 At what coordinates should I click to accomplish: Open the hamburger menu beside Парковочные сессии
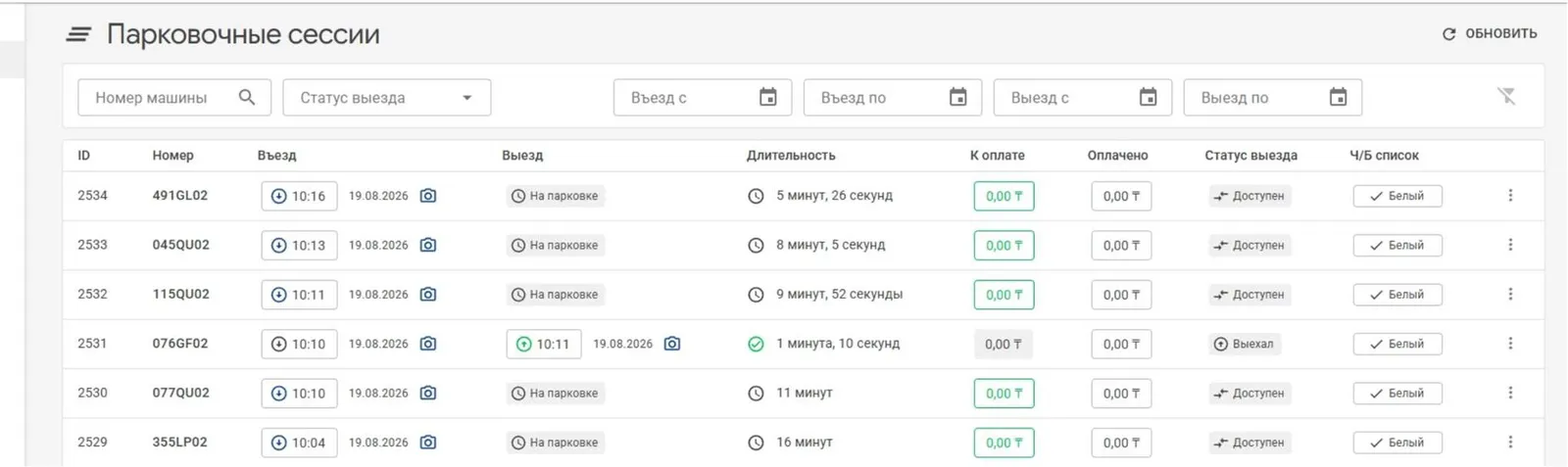(78, 34)
